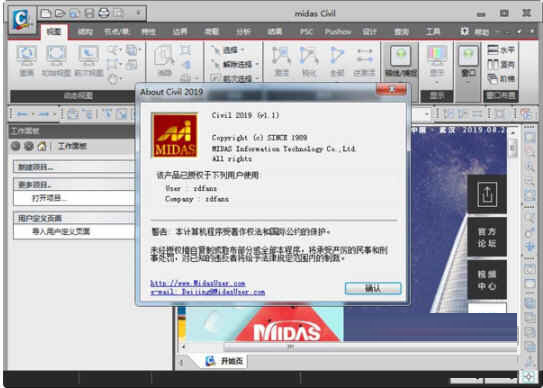Tile windows with 竖向 vertical

click(x=501, y=64)
